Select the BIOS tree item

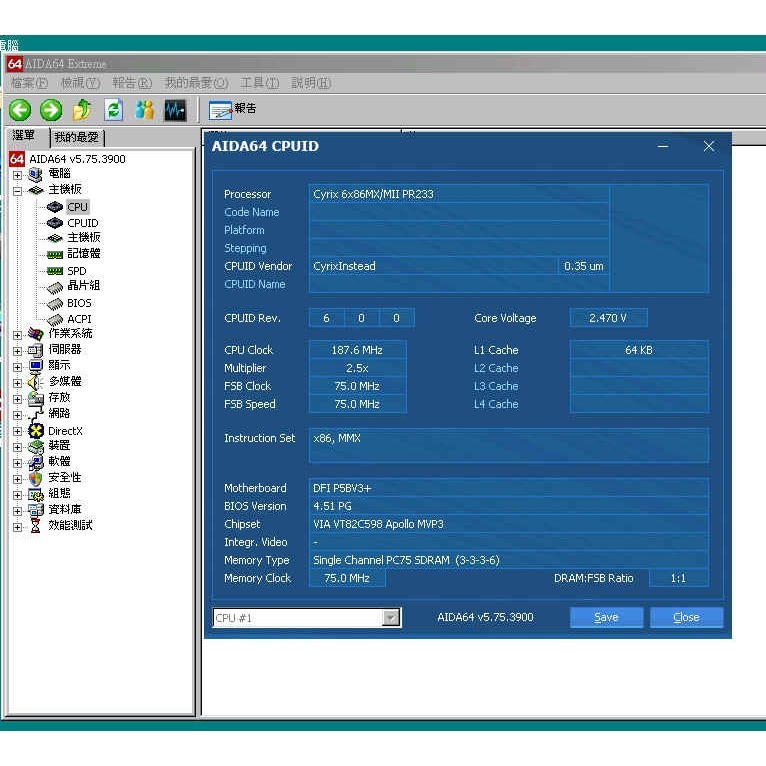[79, 303]
